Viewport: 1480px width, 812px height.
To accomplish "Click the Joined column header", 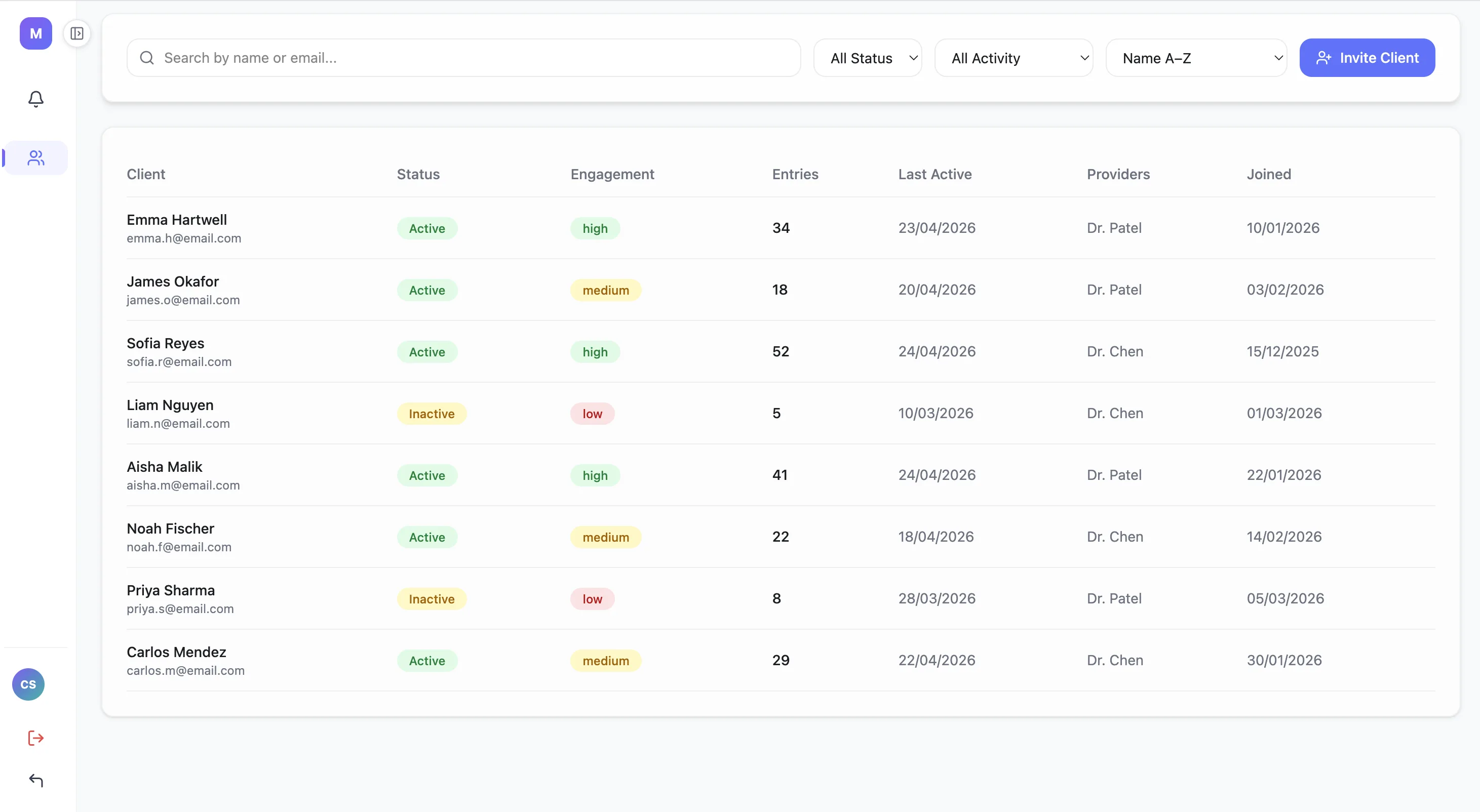I will click(x=1269, y=174).
